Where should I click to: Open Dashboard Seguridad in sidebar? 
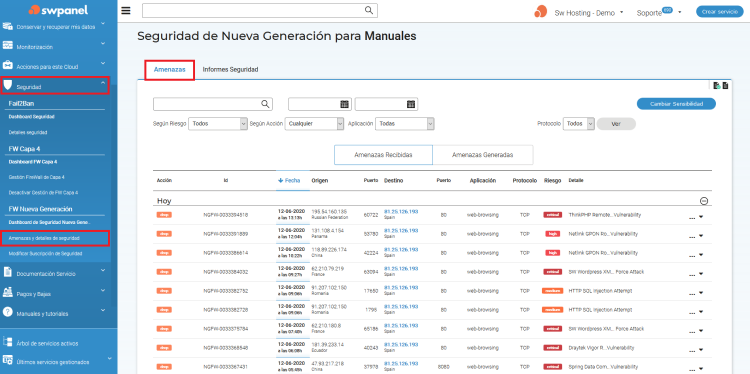click(31, 117)
